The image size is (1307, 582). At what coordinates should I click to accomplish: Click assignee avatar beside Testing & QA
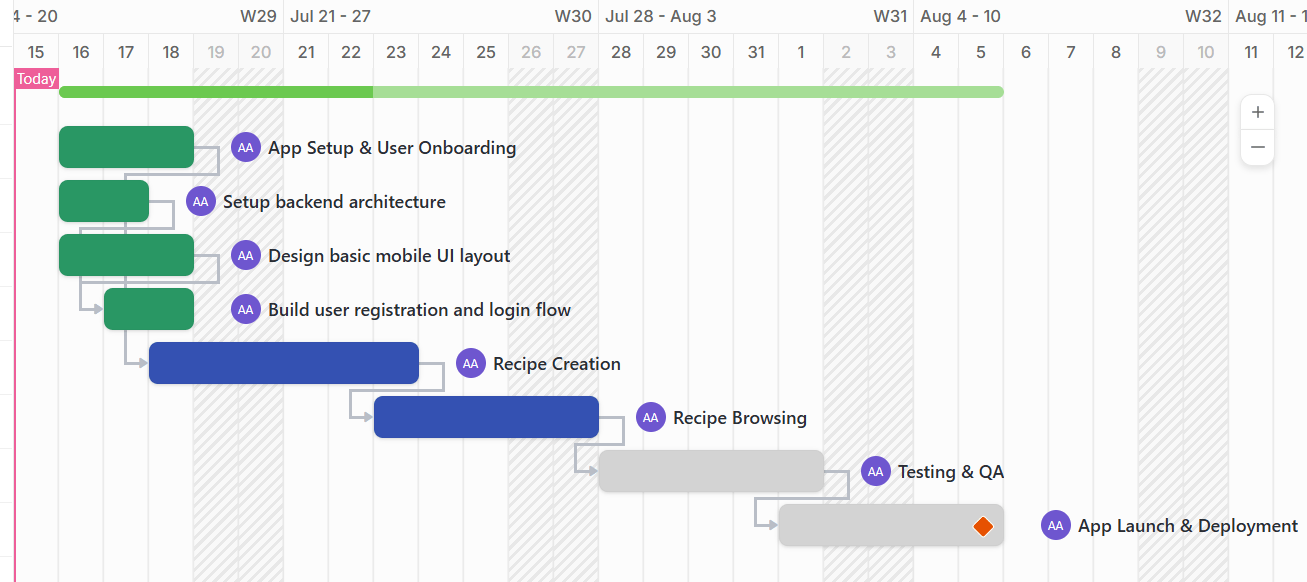point(876,472)
